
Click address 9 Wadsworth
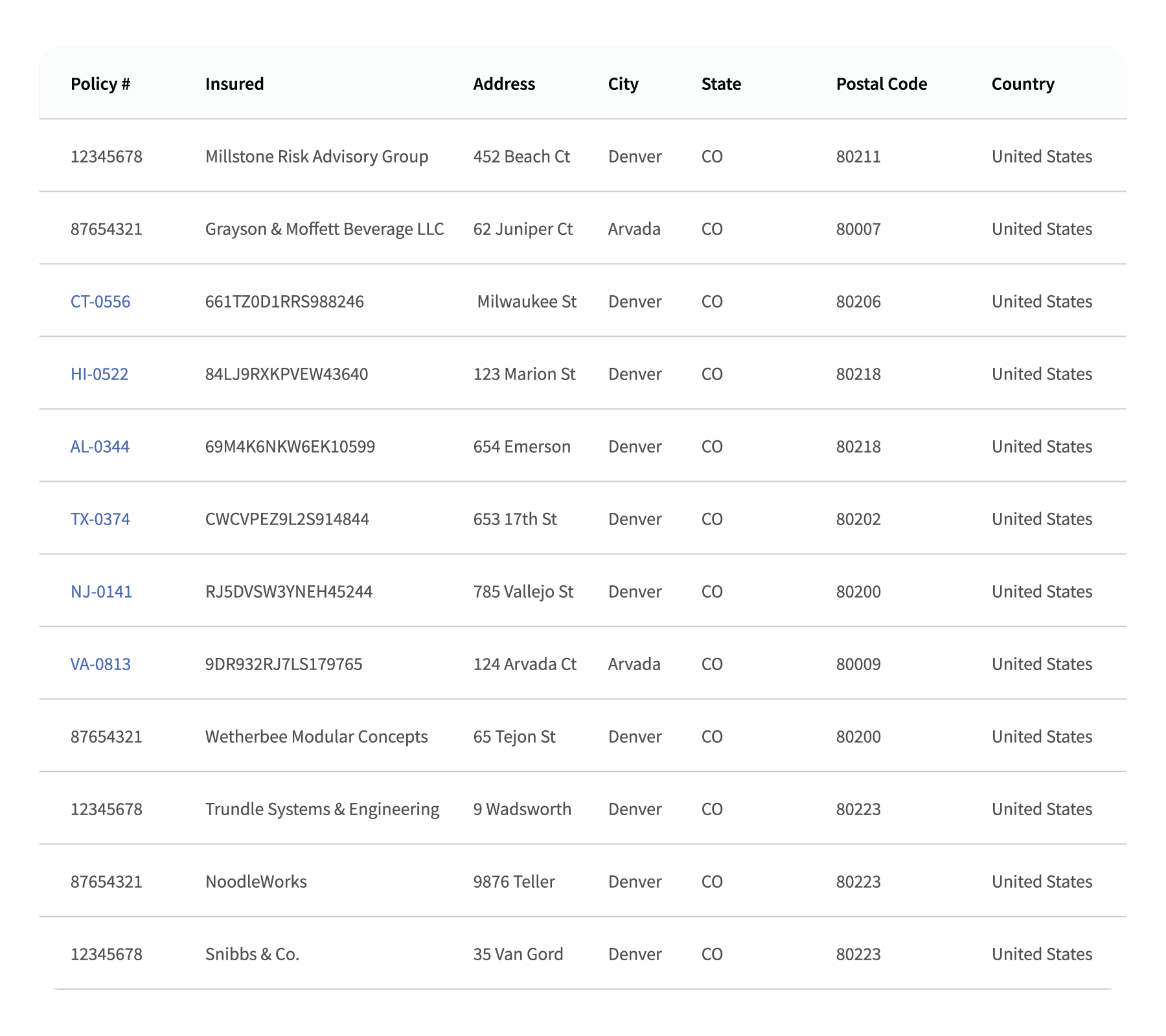[x=522, y=809]
